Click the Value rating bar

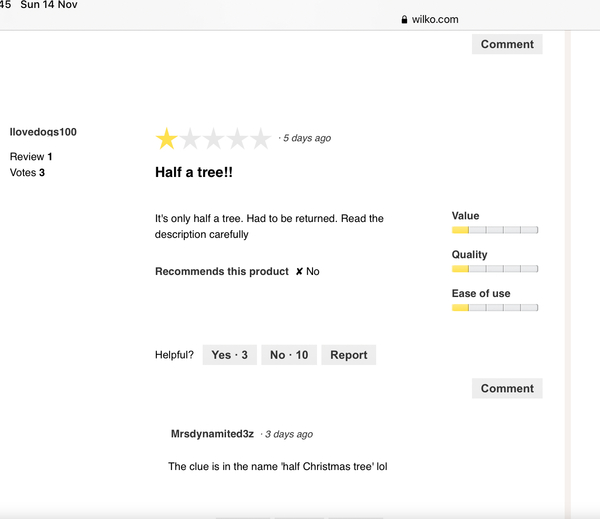tap(495, 230)
